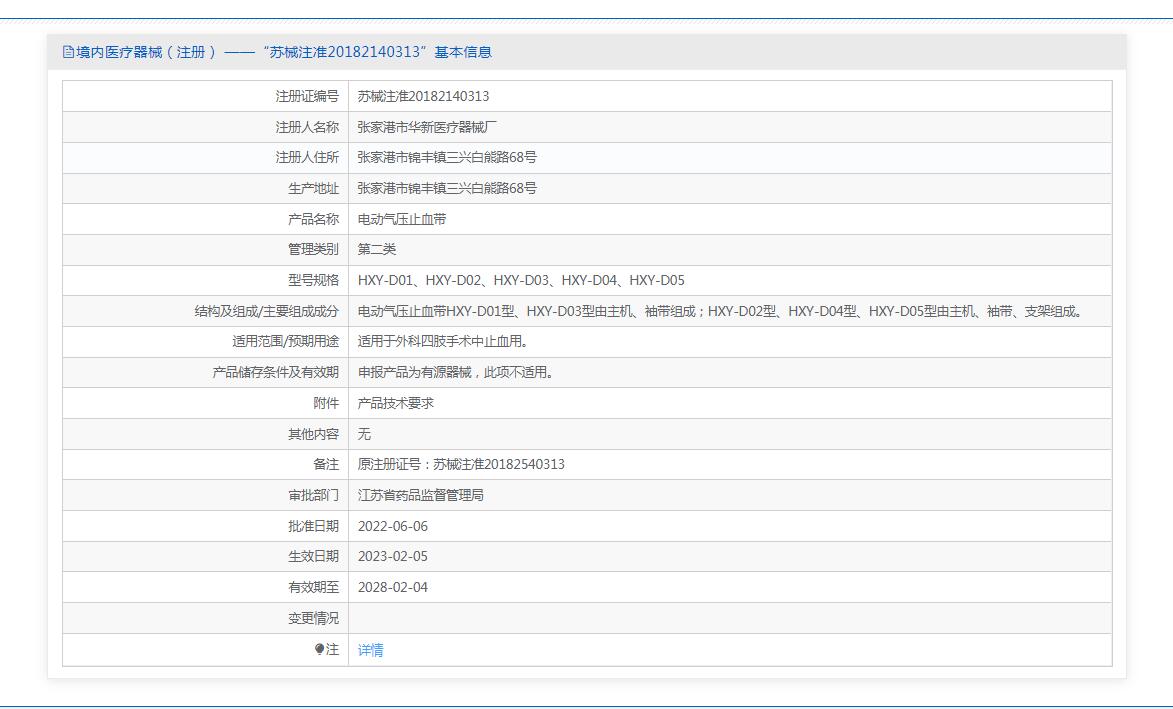Open the 详情 link in the 注 row
The height and width of the screenshot is (709, 1173).
(370, 650)
